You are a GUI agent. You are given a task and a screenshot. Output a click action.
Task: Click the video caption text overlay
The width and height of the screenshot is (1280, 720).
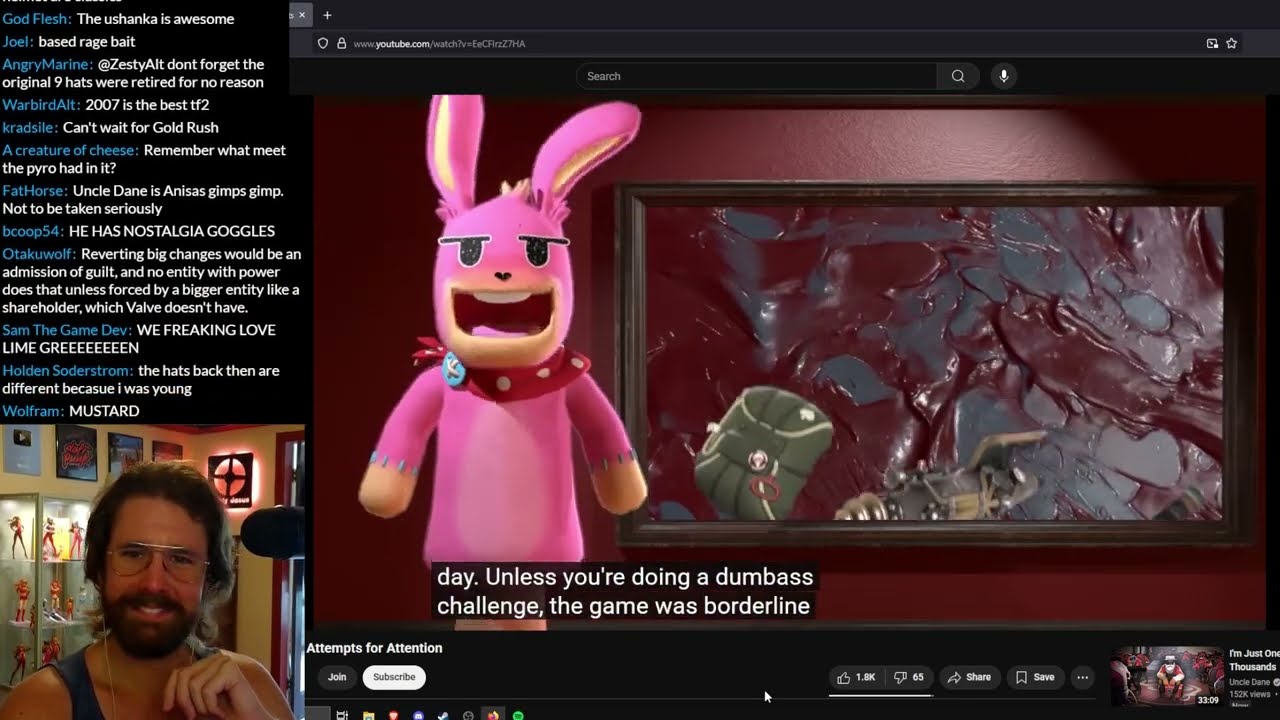coord(624,591)
